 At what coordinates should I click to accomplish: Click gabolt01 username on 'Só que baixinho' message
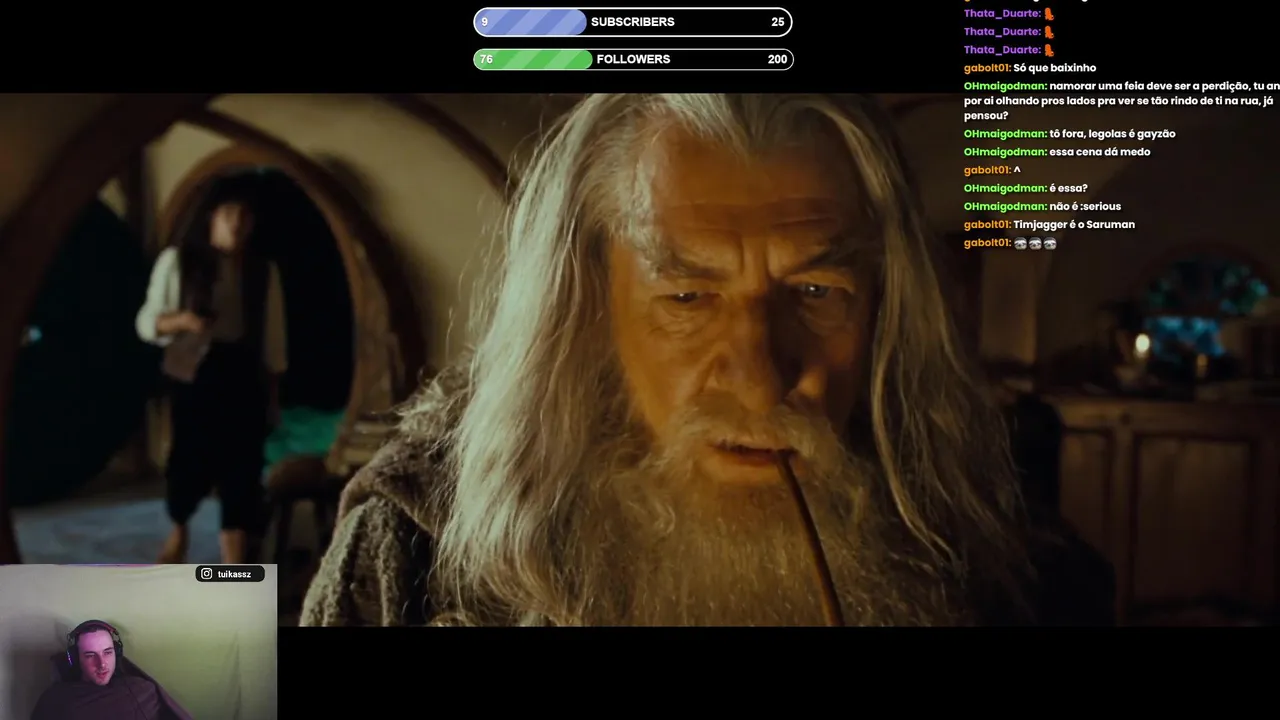[988, 68]
